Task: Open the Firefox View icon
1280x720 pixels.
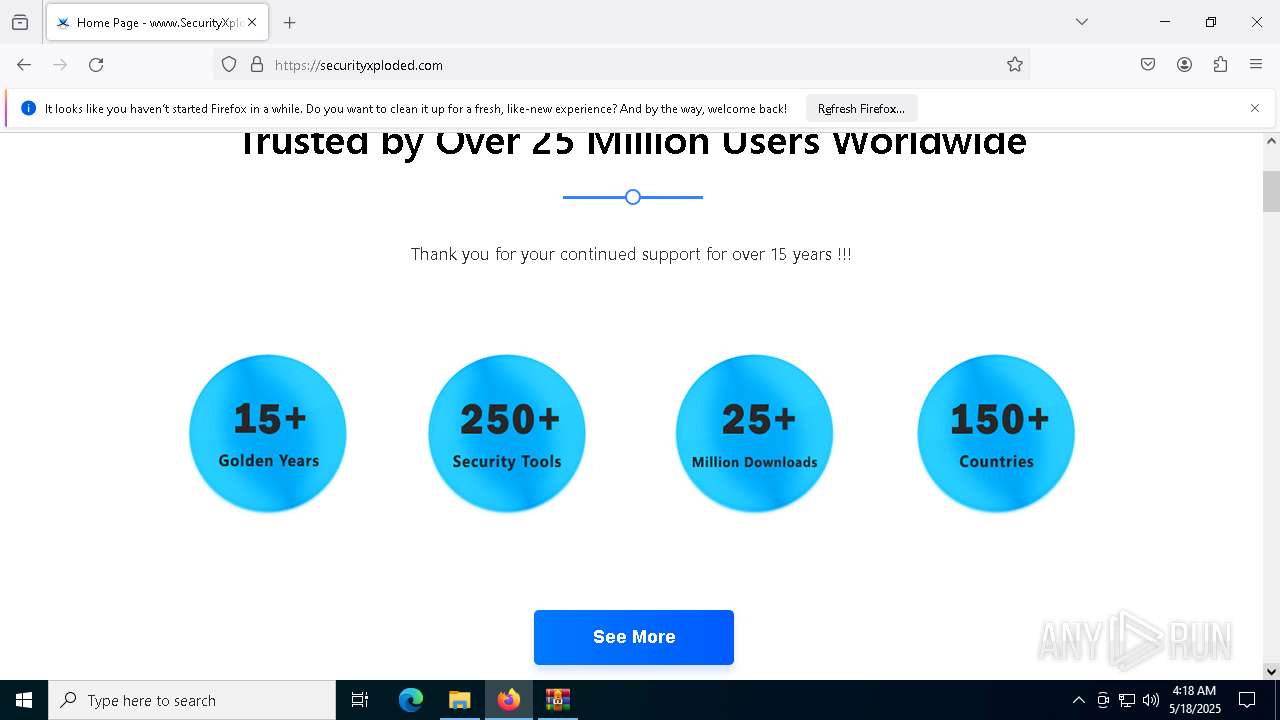Action: (x=20, y=22)
